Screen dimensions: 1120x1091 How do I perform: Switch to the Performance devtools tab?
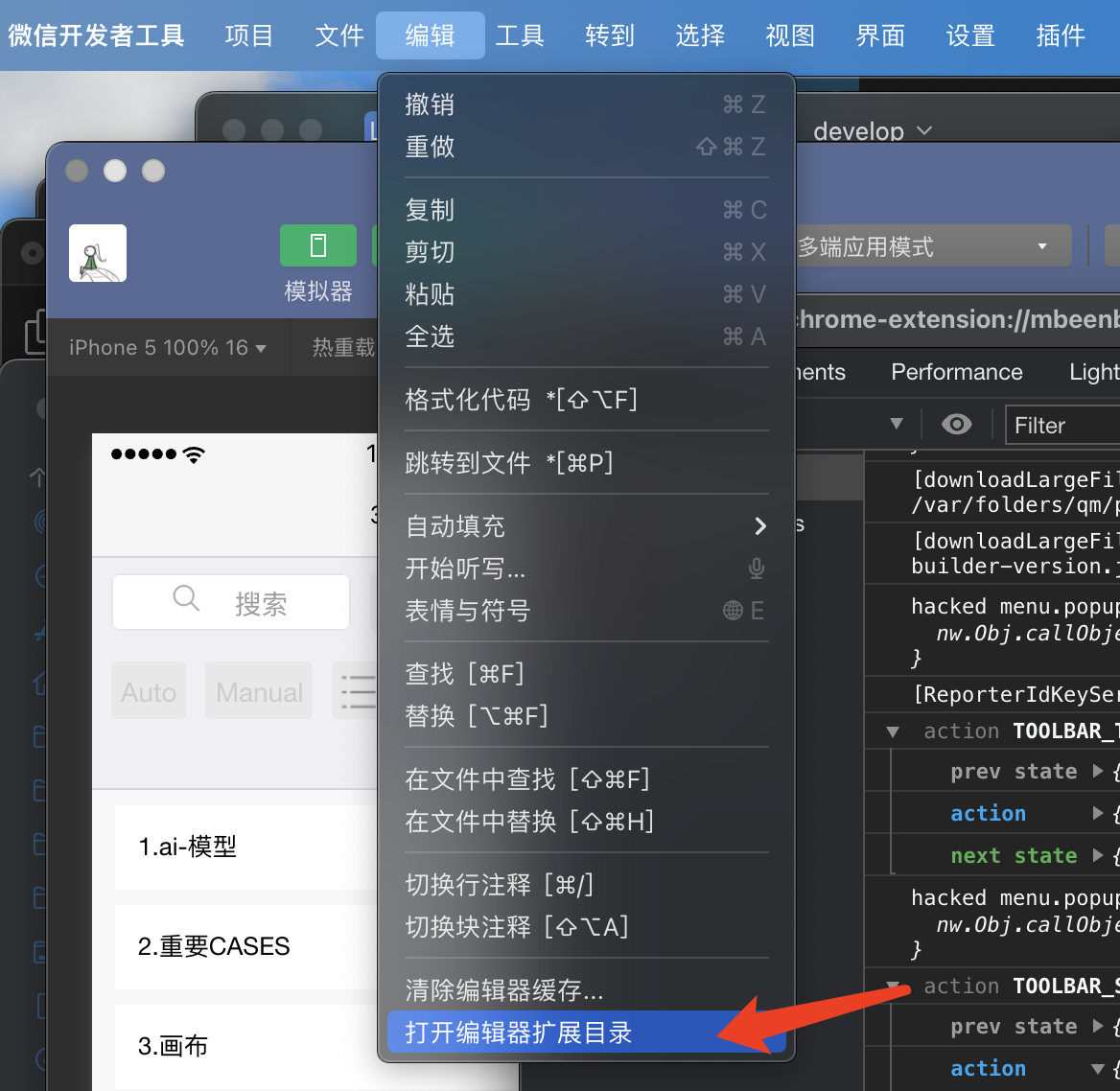(x=956, y=372)
